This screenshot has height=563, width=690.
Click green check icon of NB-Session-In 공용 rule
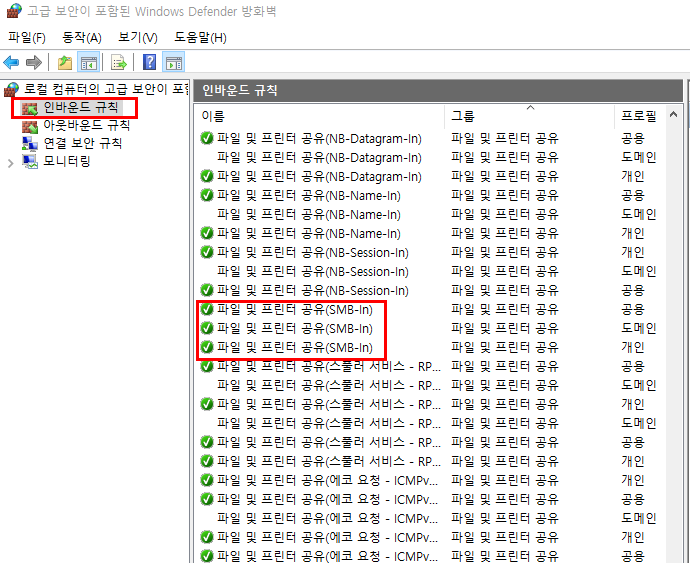[x=207, y=290]
